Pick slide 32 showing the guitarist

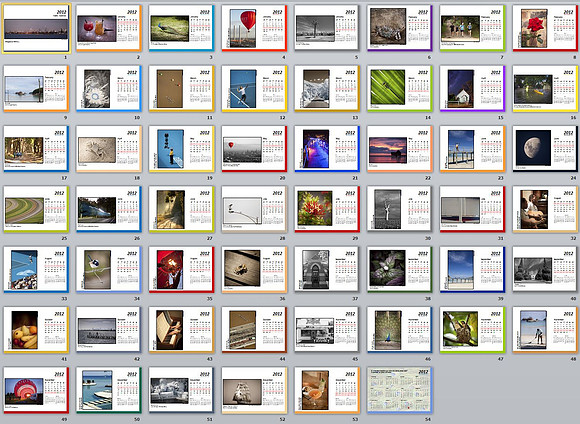545,209
